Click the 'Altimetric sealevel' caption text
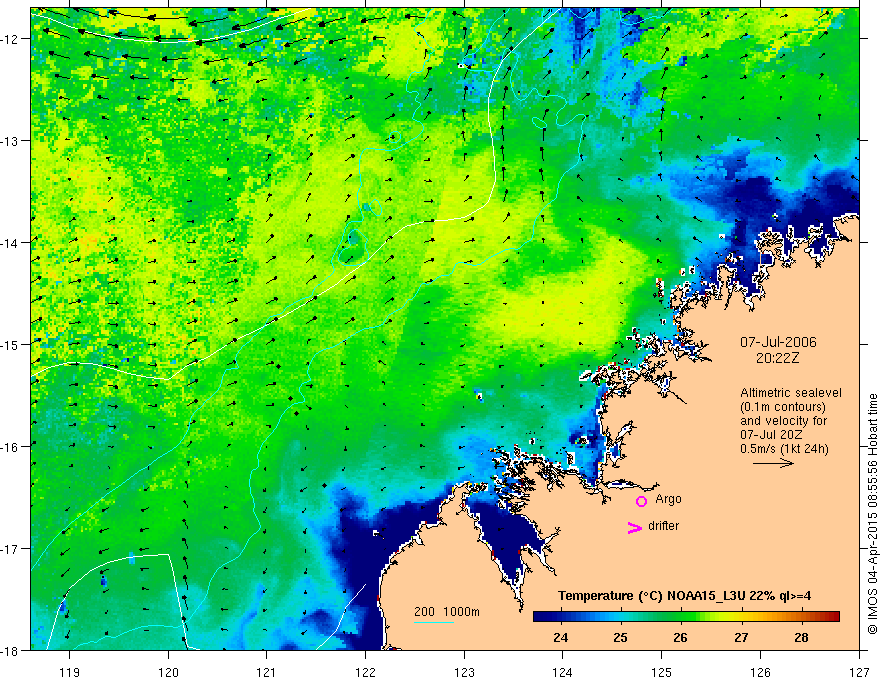 [791, 393]
